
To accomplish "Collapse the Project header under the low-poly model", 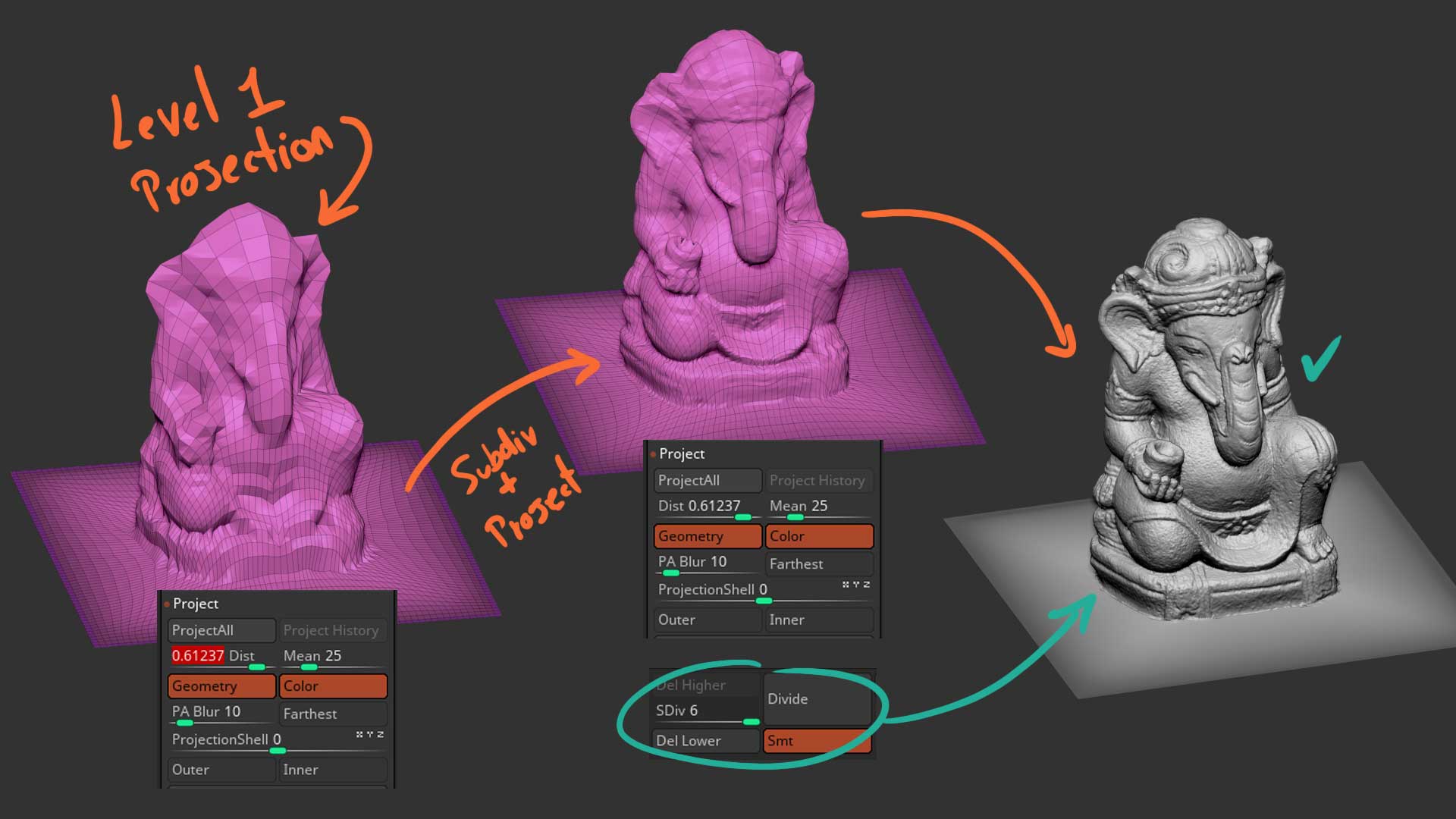I will pos(194,604).
